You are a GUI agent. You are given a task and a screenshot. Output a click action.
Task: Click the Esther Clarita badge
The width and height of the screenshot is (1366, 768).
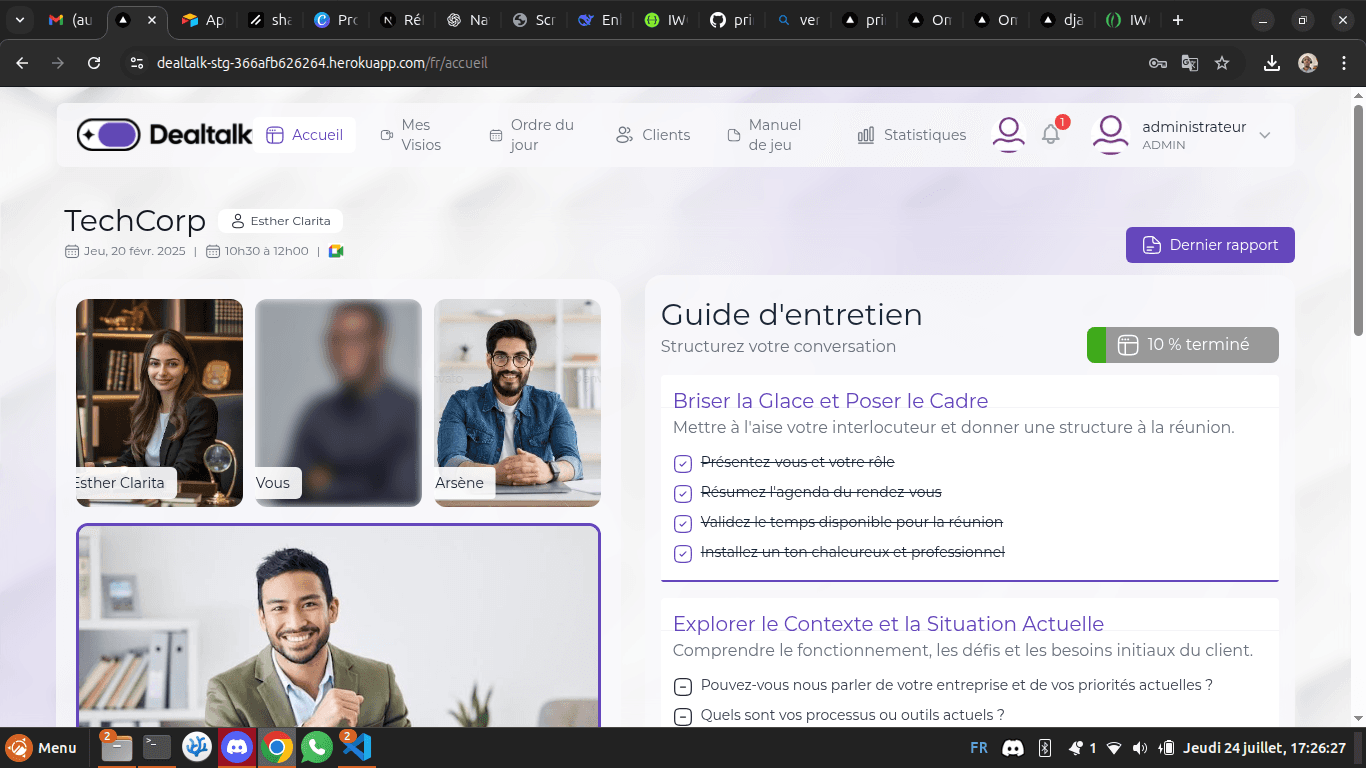coord(281,220)
